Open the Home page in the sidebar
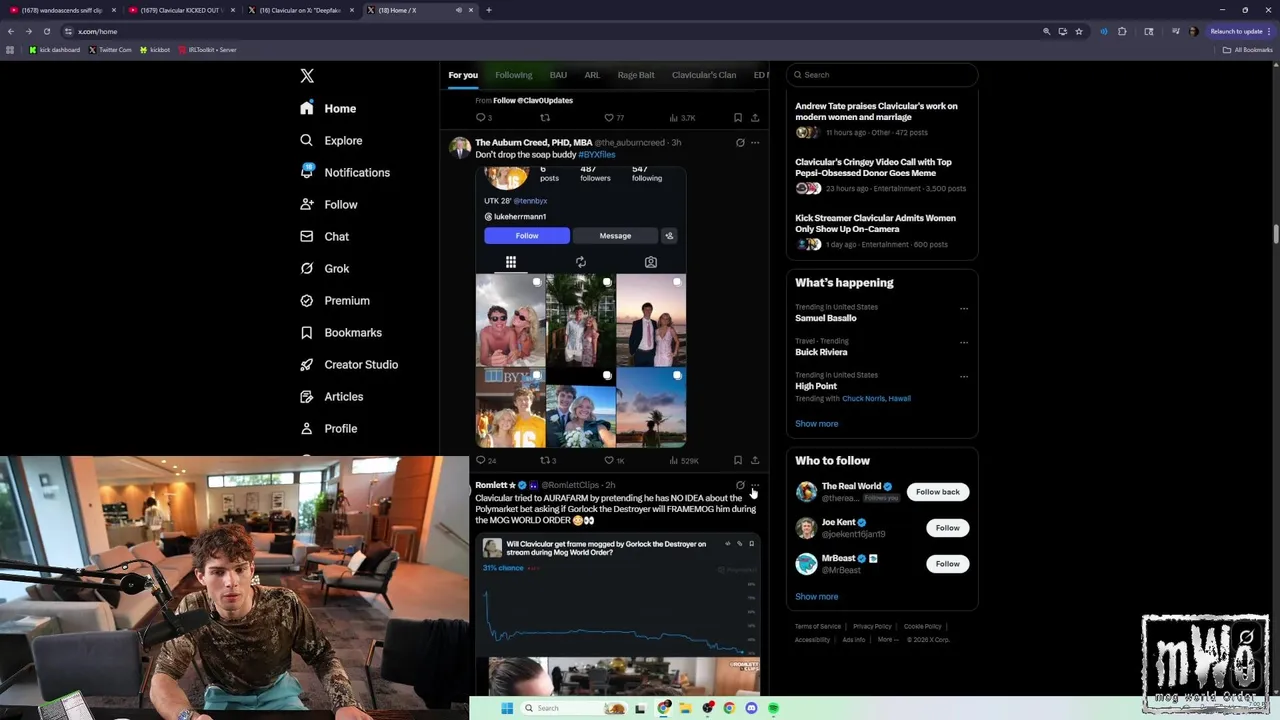Screen dimensions: 1280x720 click(x=328, y=108)
